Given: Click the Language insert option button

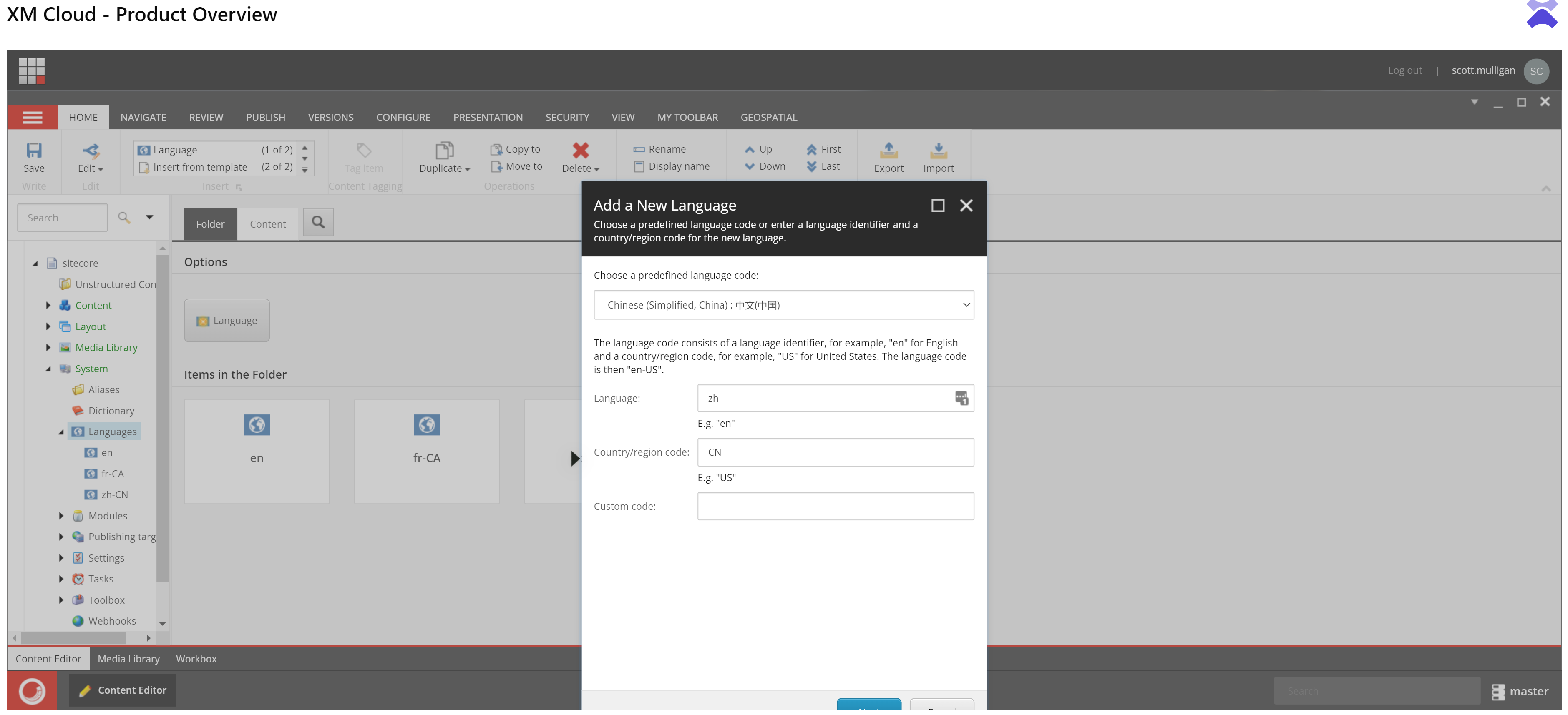Looking at the screenshot, I should (227, 321).
